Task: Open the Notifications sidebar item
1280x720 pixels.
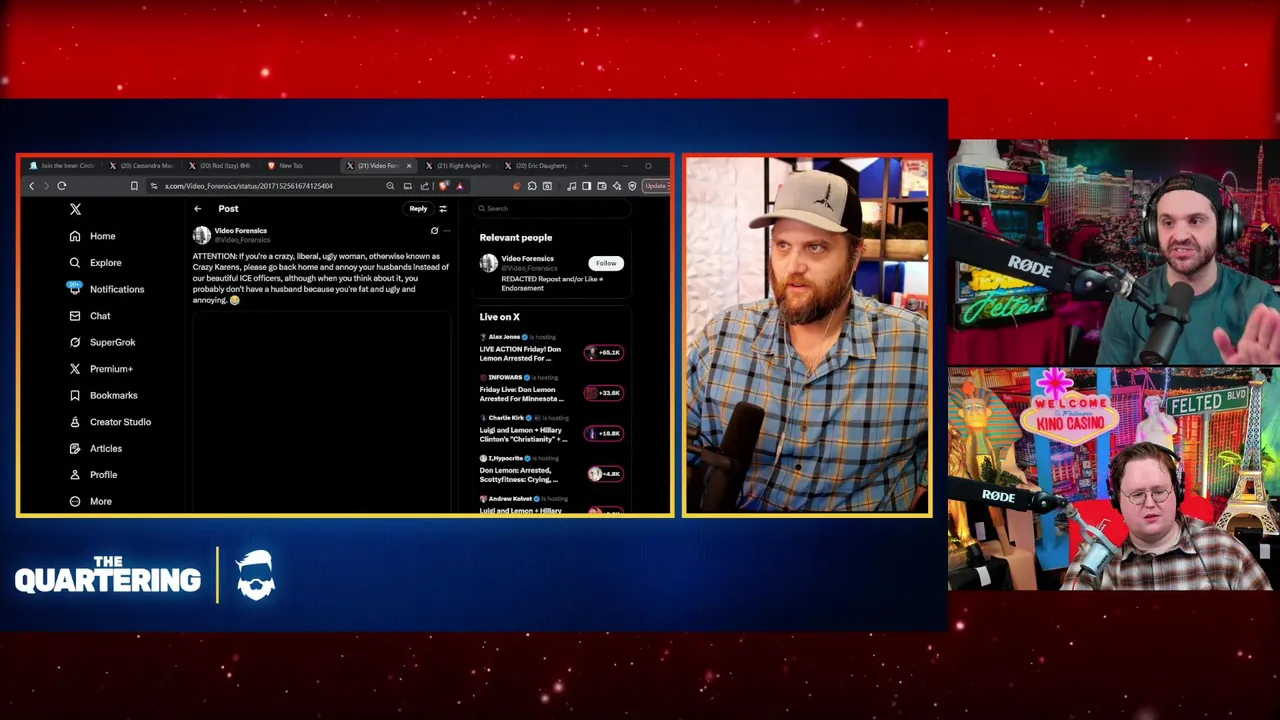Action: point(107,289)
